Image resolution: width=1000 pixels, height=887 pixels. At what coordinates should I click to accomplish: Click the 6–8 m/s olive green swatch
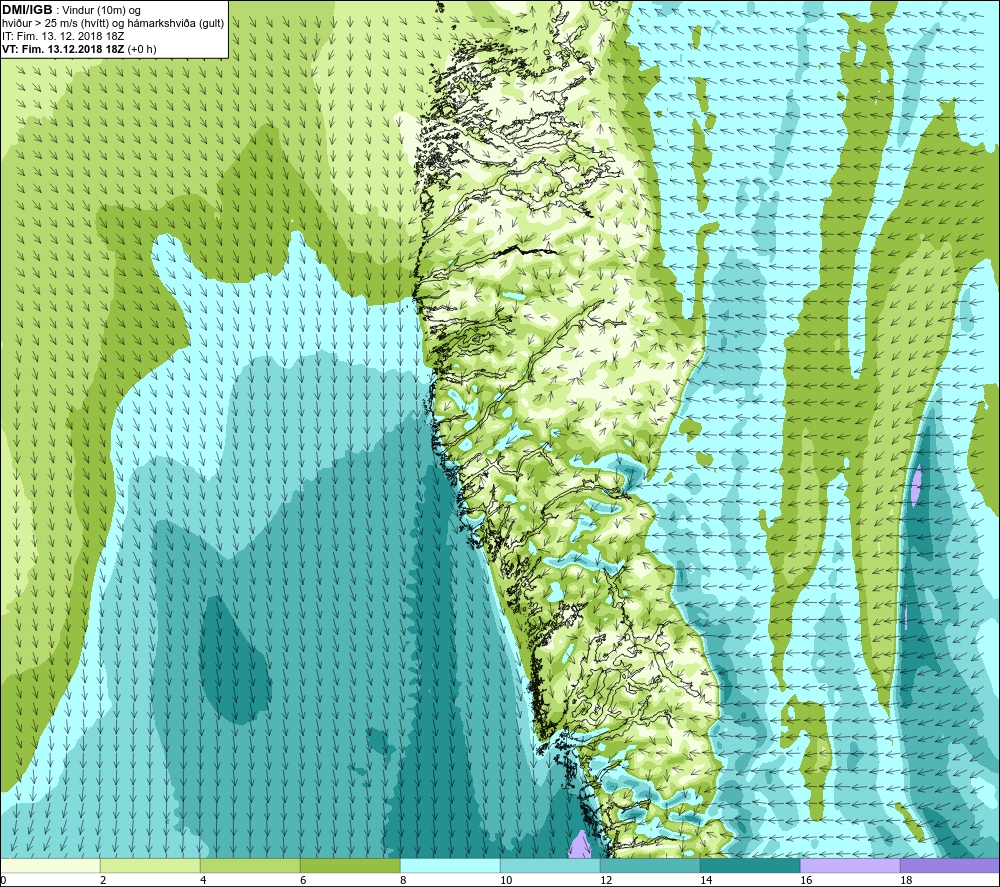(350, 865)
